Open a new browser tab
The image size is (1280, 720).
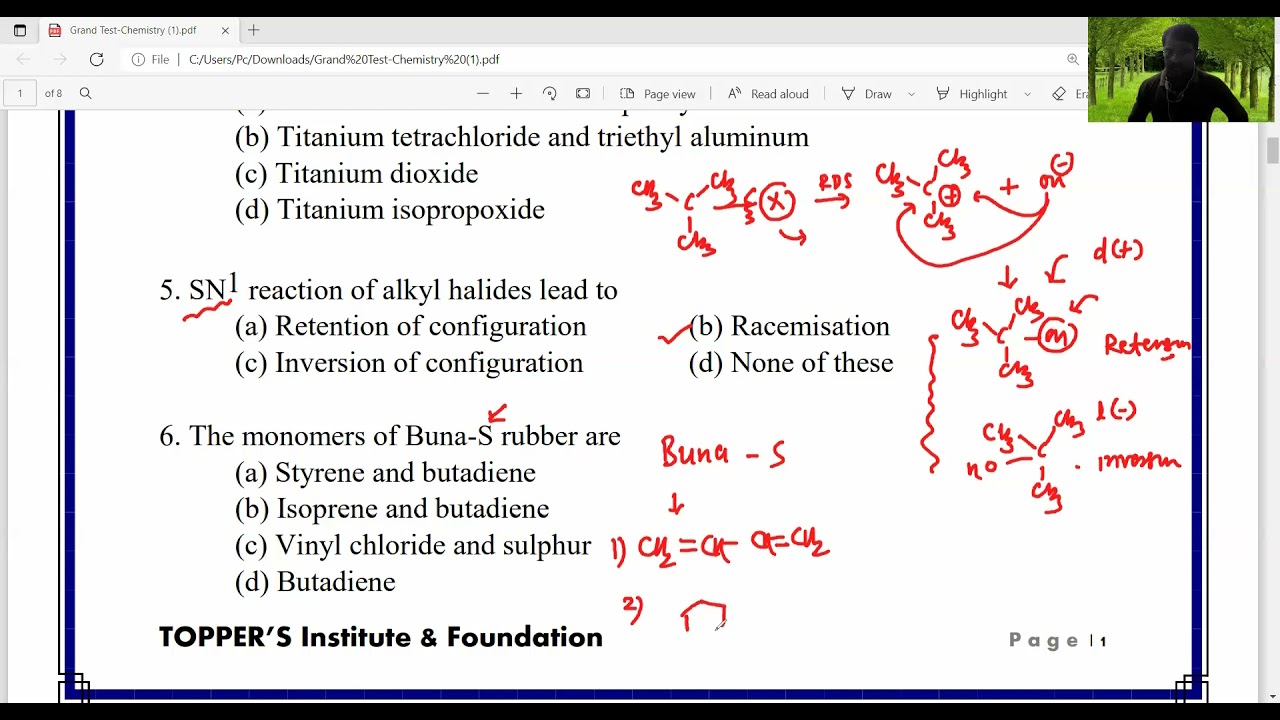(254, 30)
